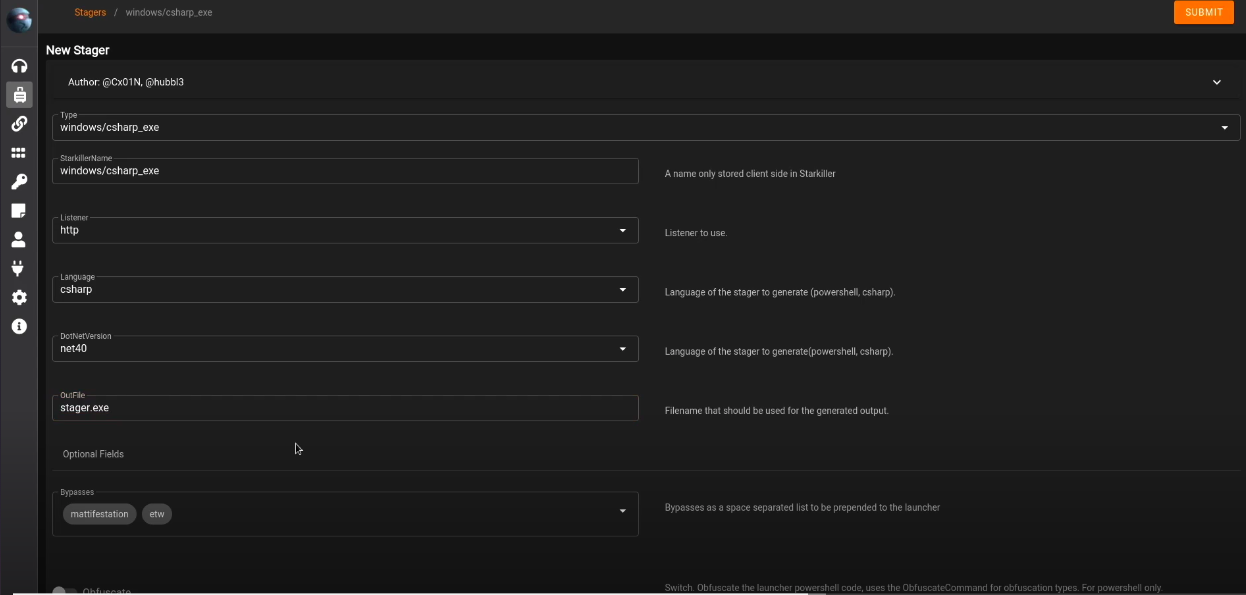Open Agents via the chain-link sidebar icon
This screenshot has height=595, width=1246.
[x=19, y=124]
